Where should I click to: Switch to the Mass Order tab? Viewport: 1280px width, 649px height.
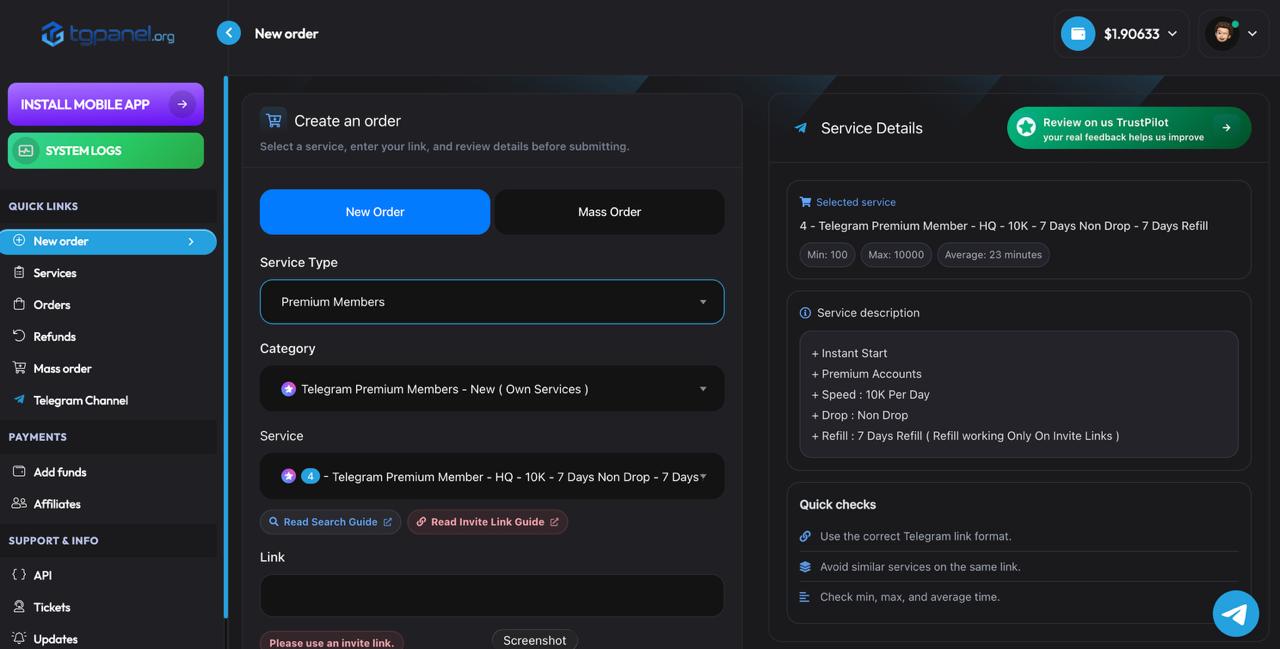click(609, 212)
